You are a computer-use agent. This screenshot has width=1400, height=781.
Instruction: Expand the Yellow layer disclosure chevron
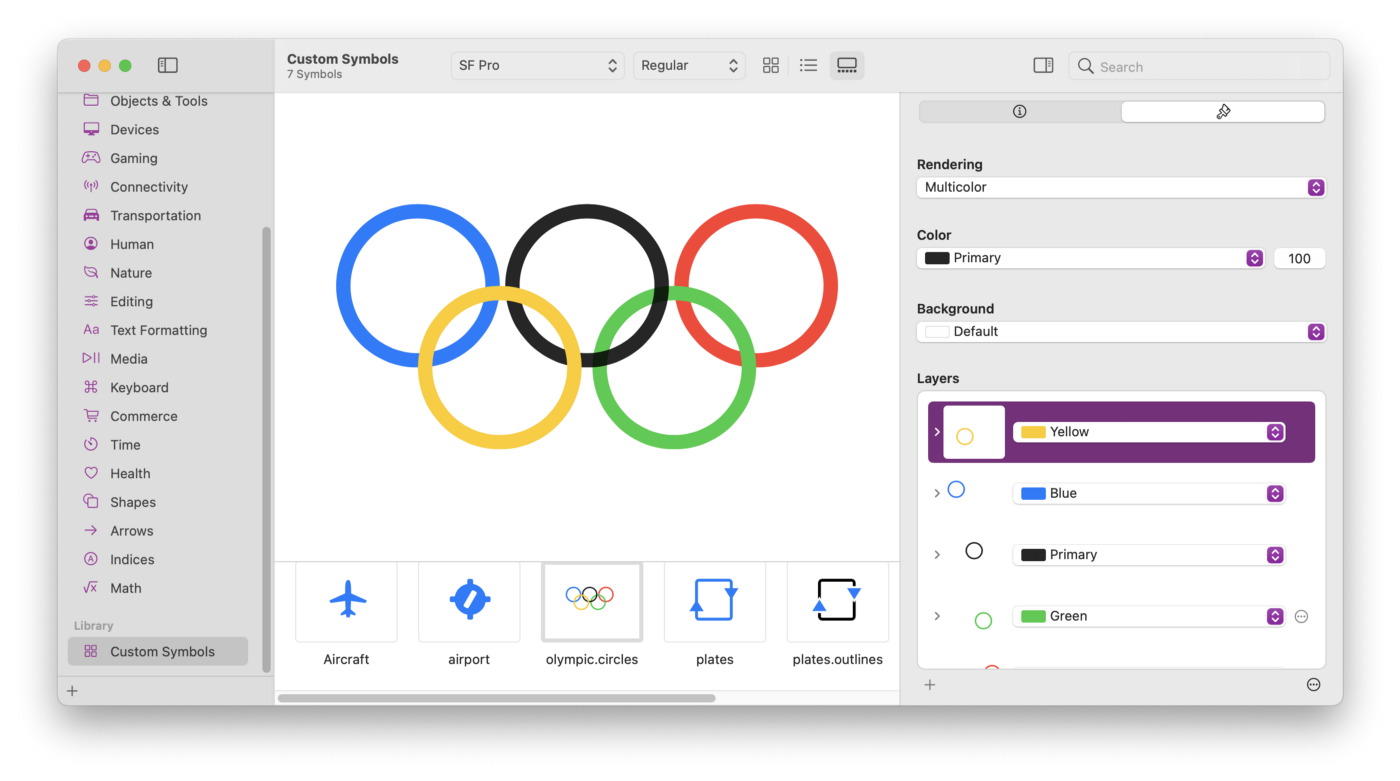coord(937,432)
